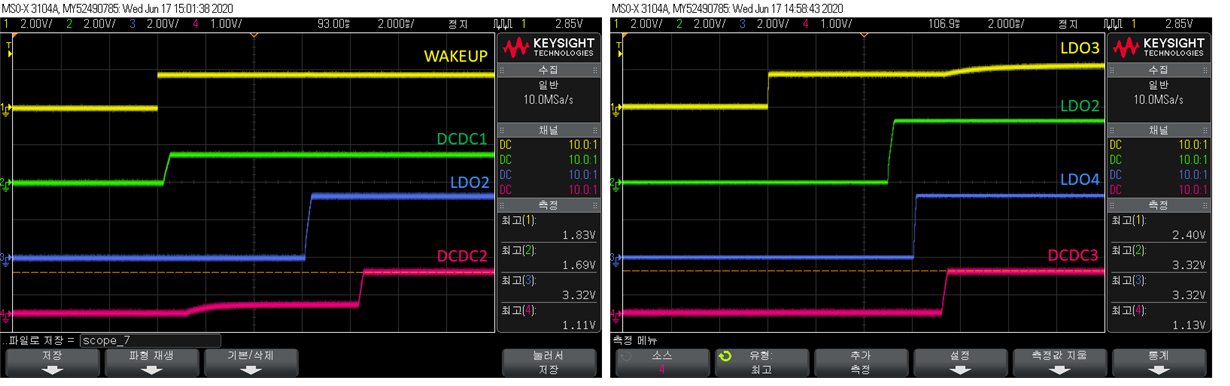Edit the scope_7 file name field
The height and width of the screenshot is (386, 1230).
pos(150,340)
